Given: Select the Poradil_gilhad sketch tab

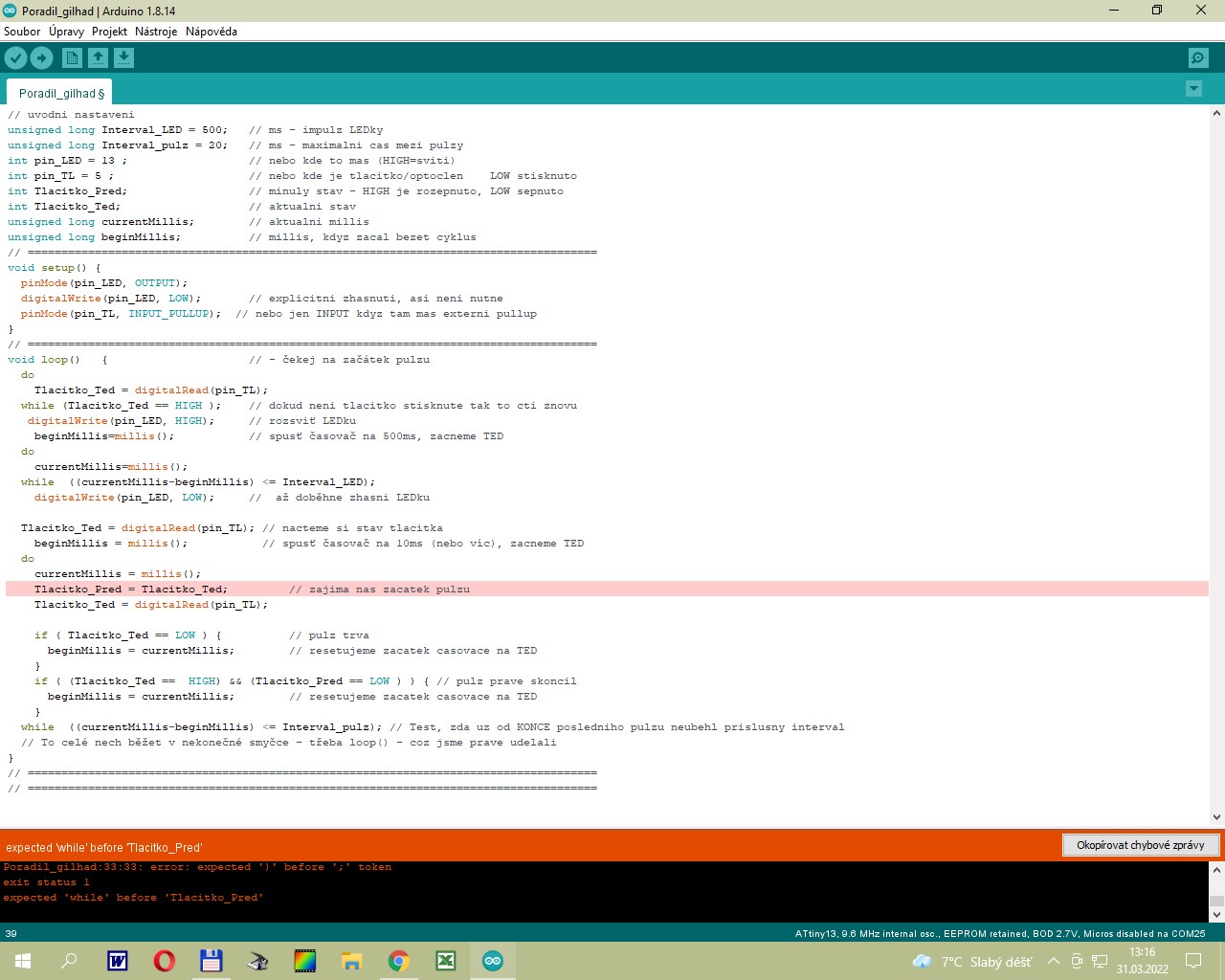Looking at the screenshot, I should (60, 93).
